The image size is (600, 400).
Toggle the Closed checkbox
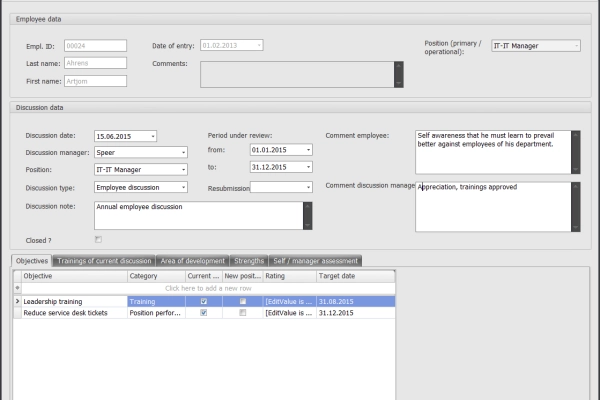click(98, 240)
